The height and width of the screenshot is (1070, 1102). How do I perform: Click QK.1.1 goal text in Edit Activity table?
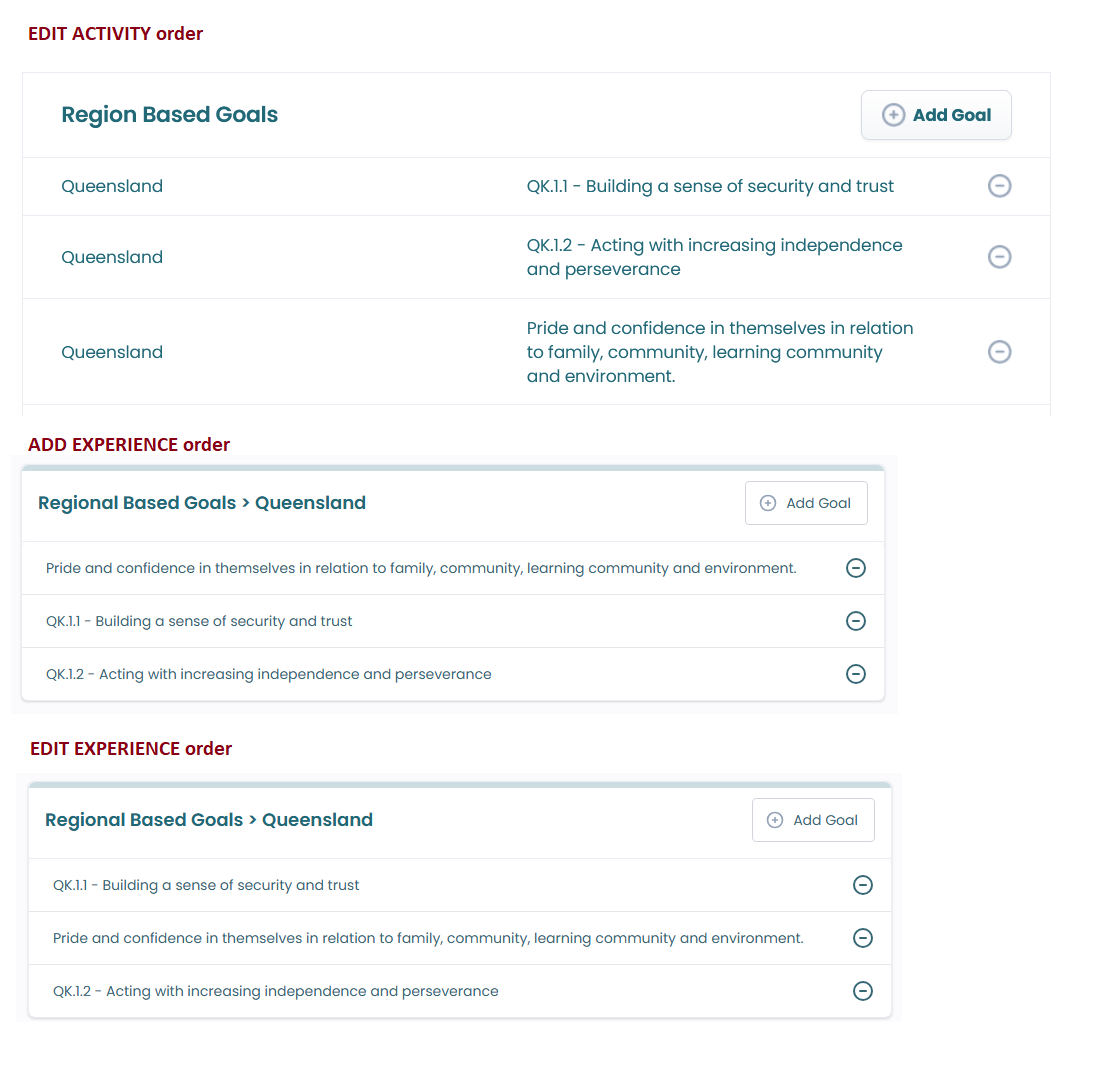(710, 186)
